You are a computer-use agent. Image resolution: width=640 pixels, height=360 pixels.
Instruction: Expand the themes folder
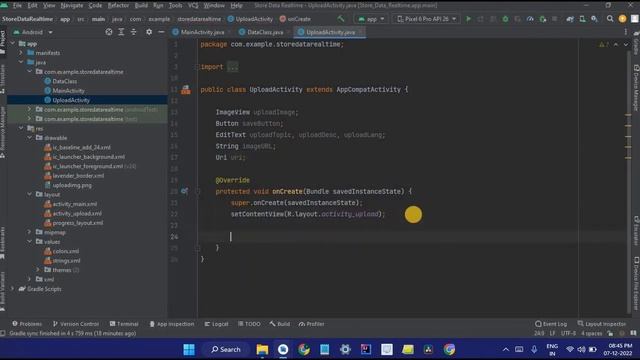pos(38,270)
